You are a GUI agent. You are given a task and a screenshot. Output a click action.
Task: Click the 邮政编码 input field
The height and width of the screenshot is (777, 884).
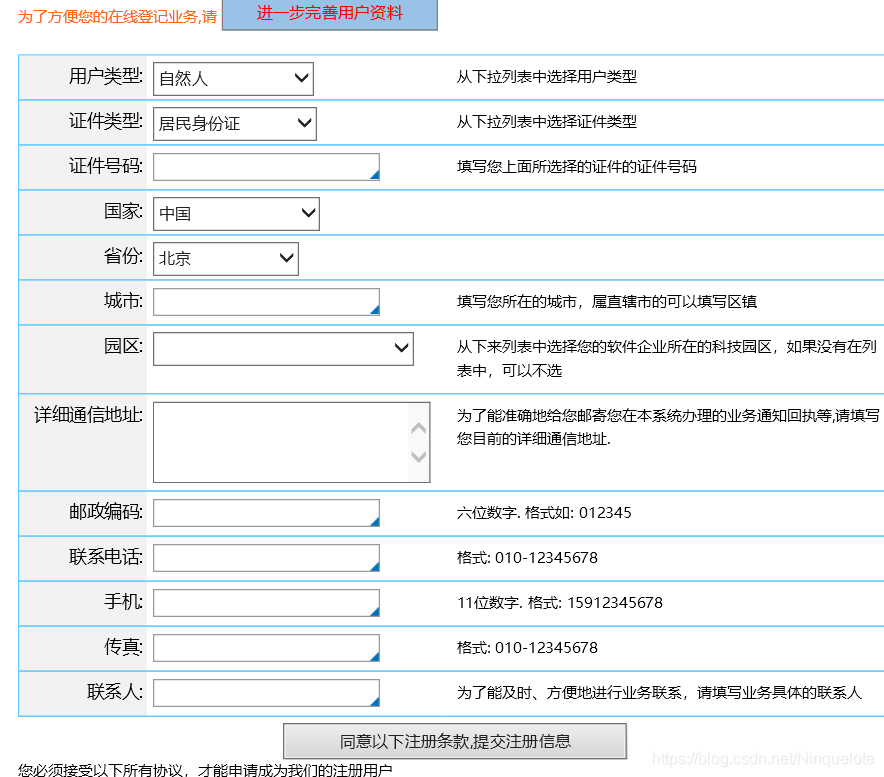tap(260, 513)
